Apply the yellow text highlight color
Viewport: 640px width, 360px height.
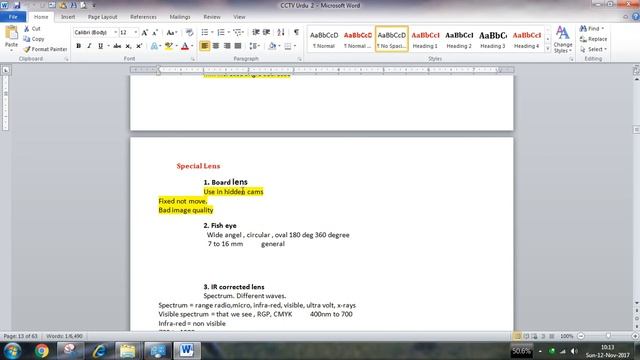point(168,46)
